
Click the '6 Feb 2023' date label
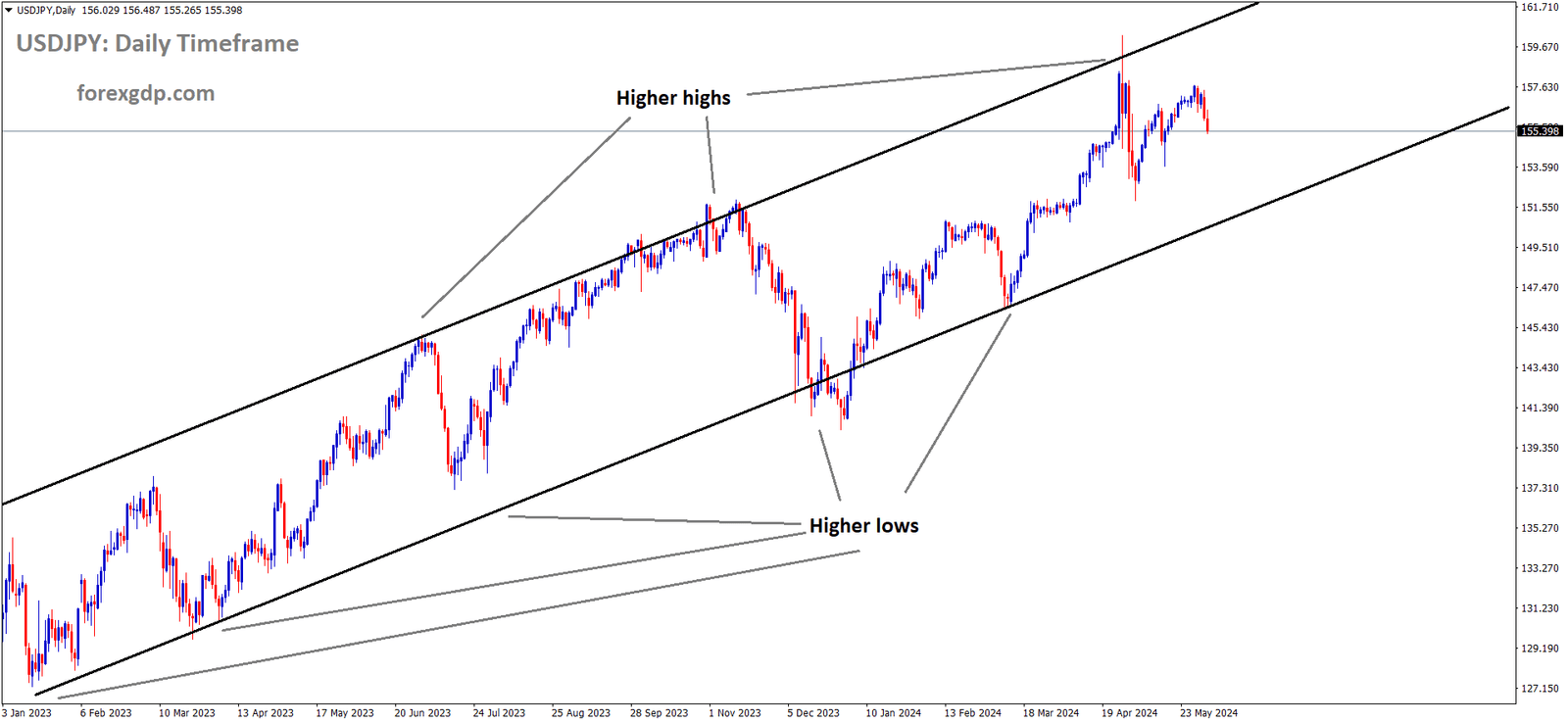click(x=106, y=713)
